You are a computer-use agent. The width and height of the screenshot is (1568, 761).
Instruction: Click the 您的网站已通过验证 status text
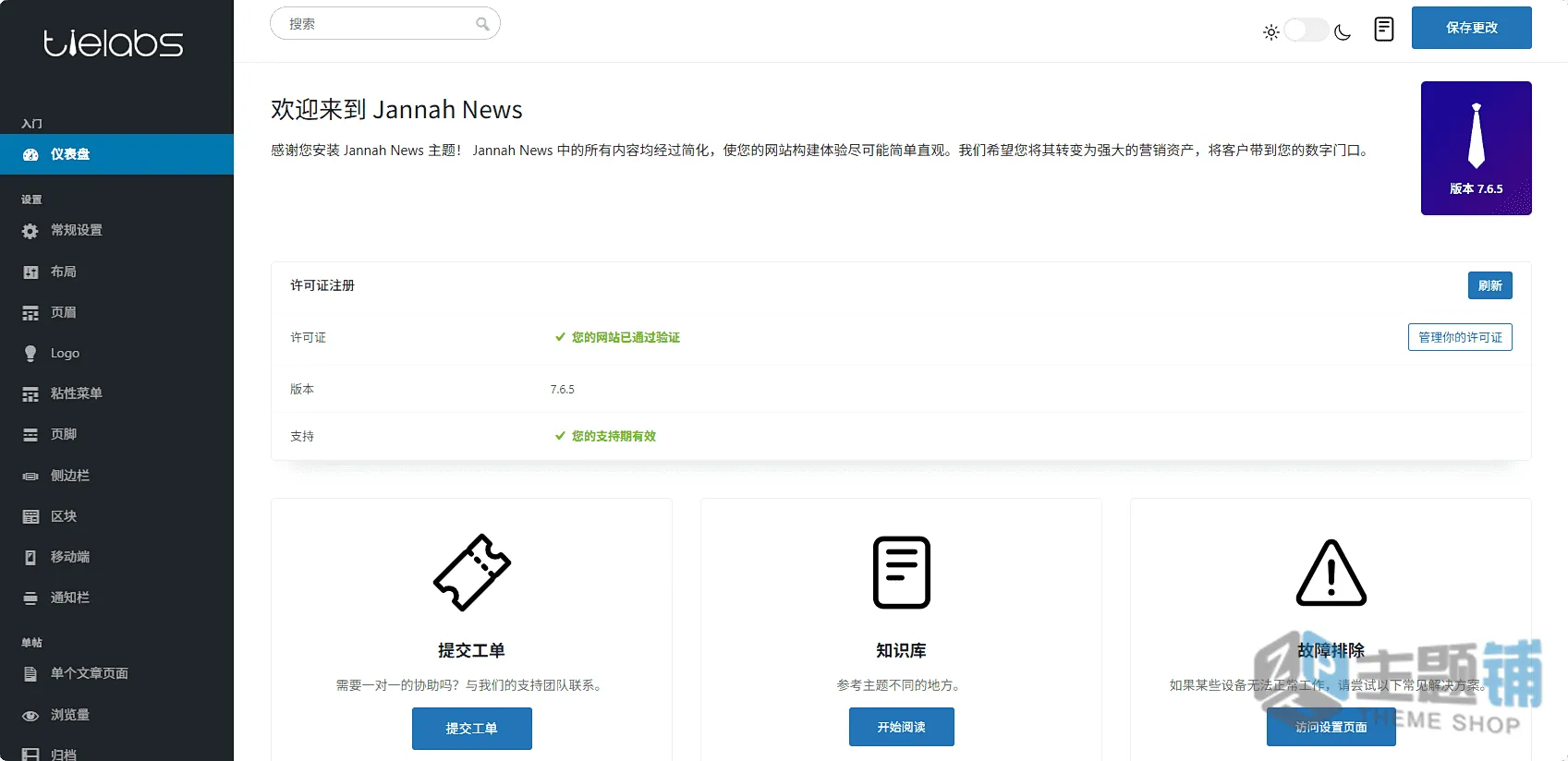coord(626,337)
